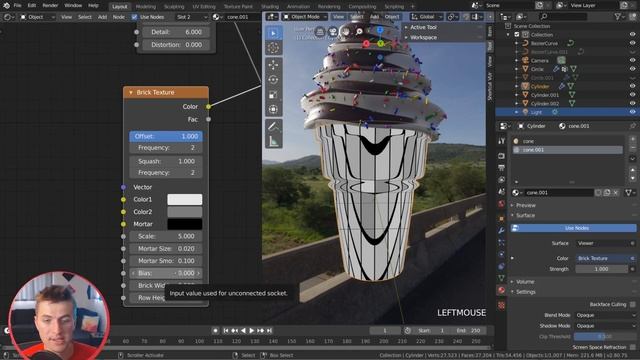Open the Particles properties tab icon
640x360 pixels.
click(x=502, y=242)
